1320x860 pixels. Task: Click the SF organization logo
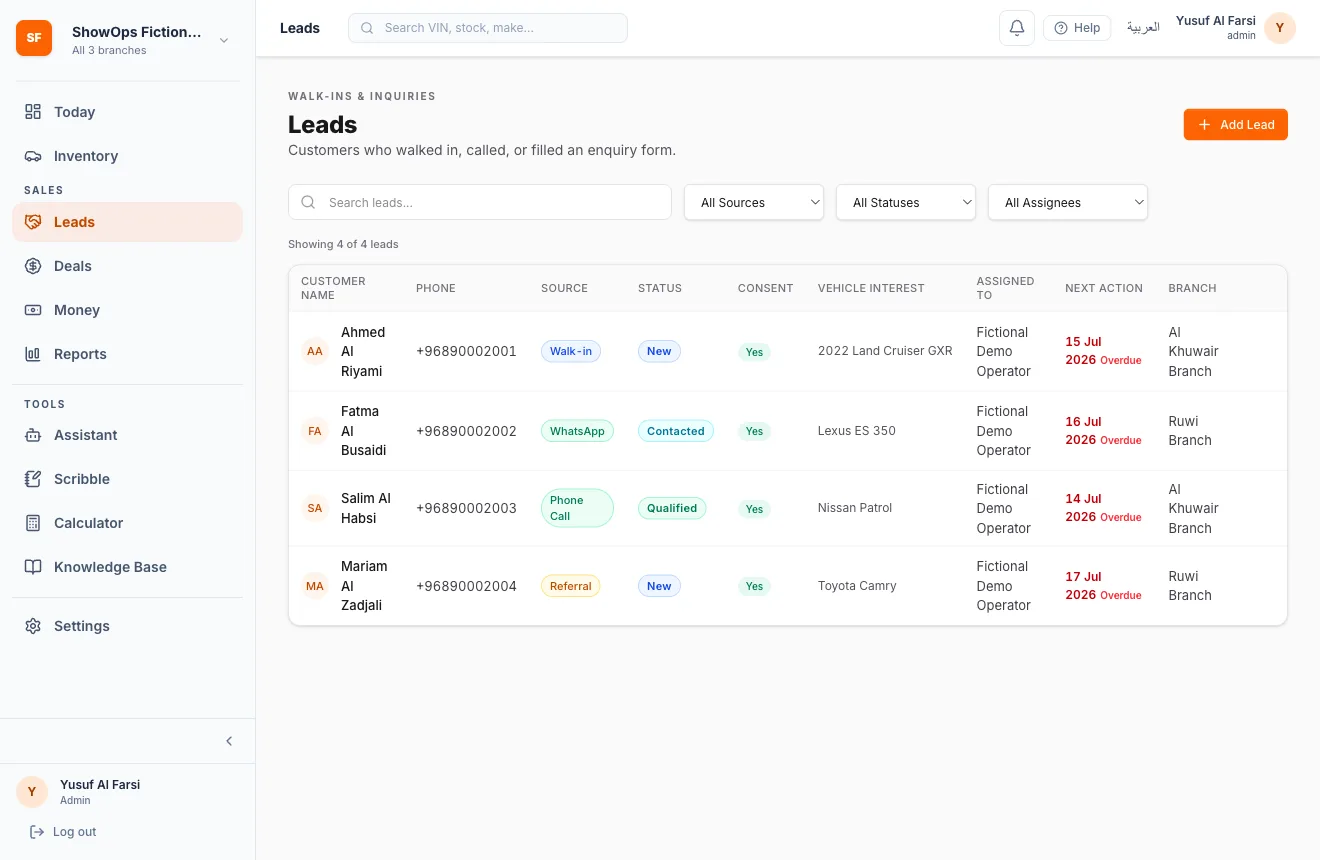pos(34,38)
